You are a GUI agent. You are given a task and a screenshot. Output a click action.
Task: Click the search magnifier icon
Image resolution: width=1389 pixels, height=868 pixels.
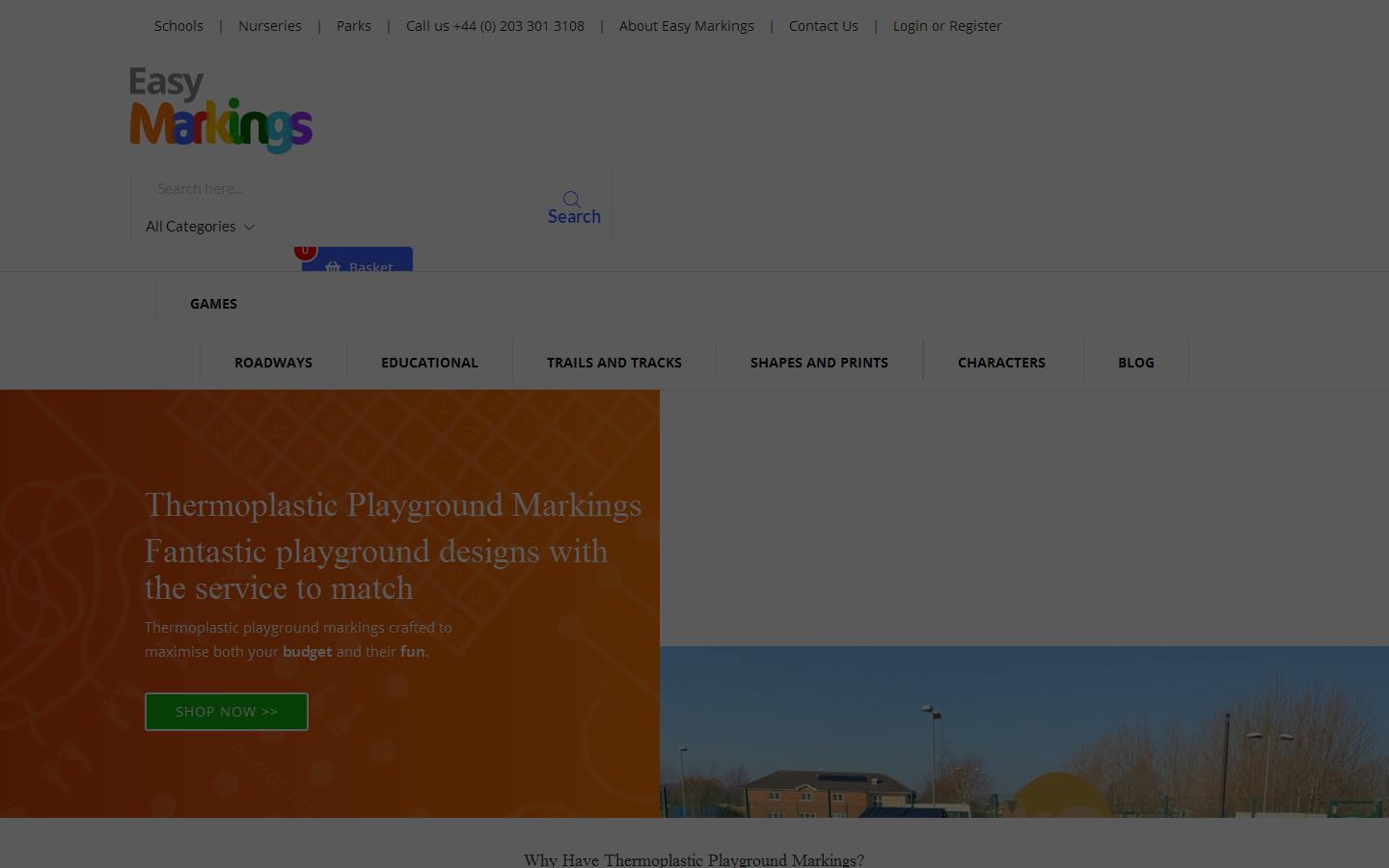tap(572, 200)
